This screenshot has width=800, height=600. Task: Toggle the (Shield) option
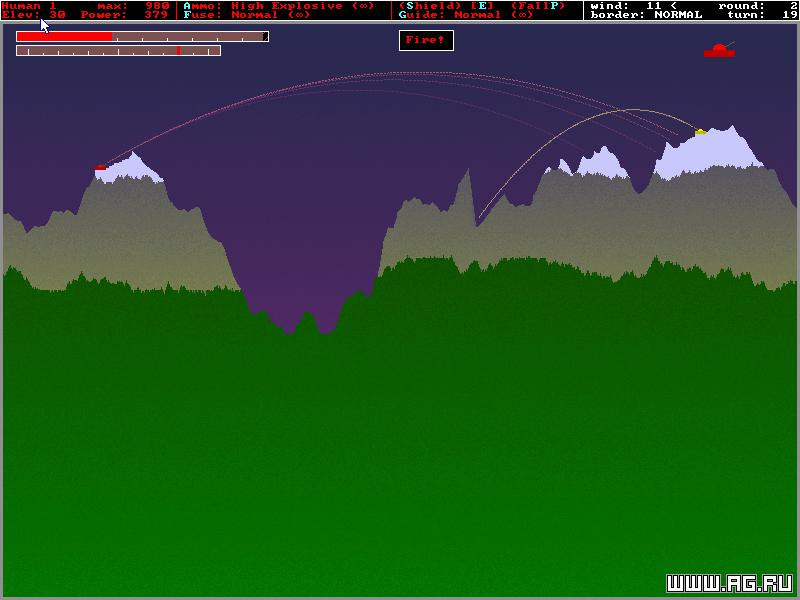tap(430, 6)
